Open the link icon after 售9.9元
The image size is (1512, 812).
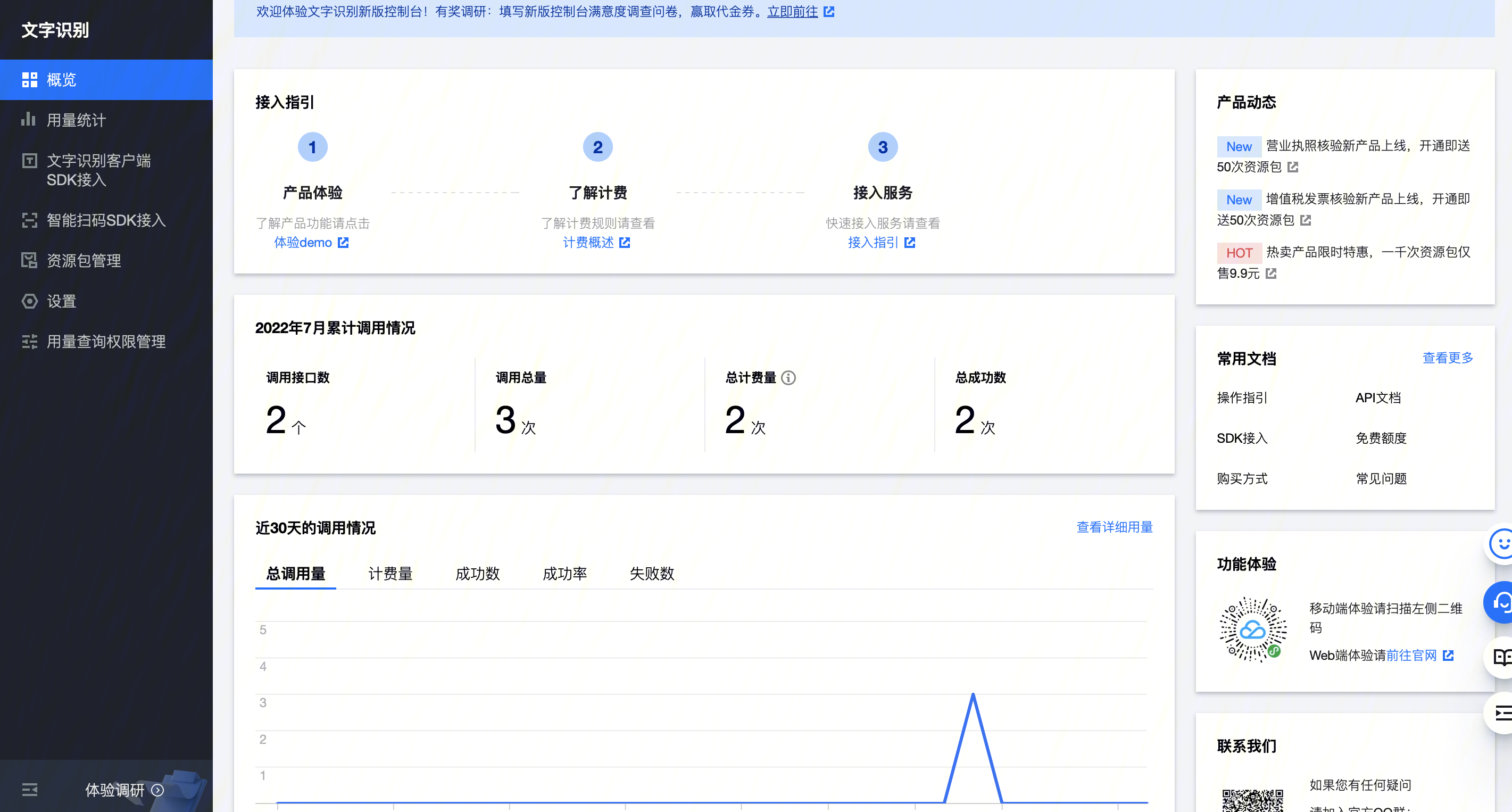tap(1272, 274)
